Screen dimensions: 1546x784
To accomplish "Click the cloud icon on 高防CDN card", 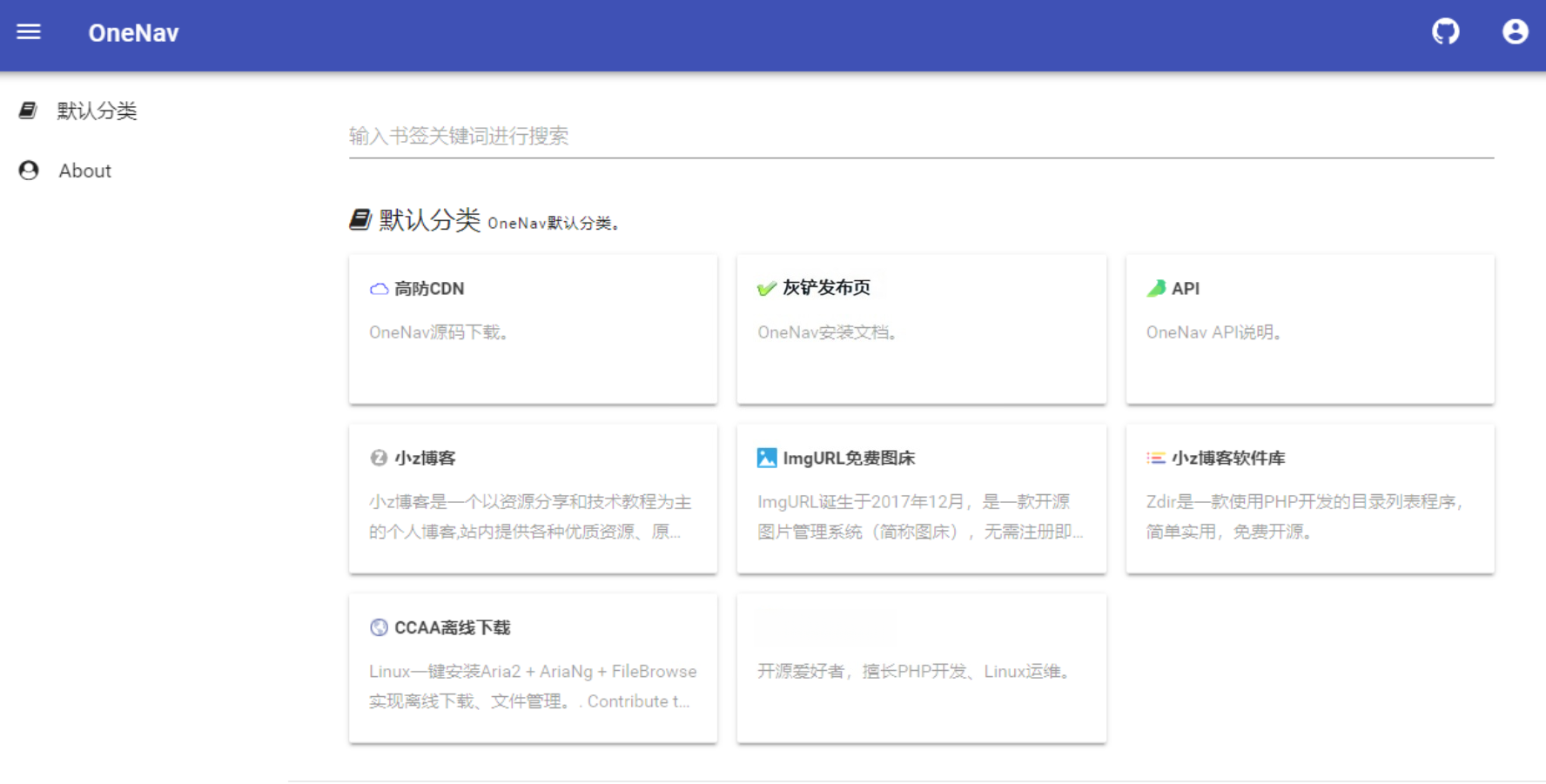I will 379,289.
